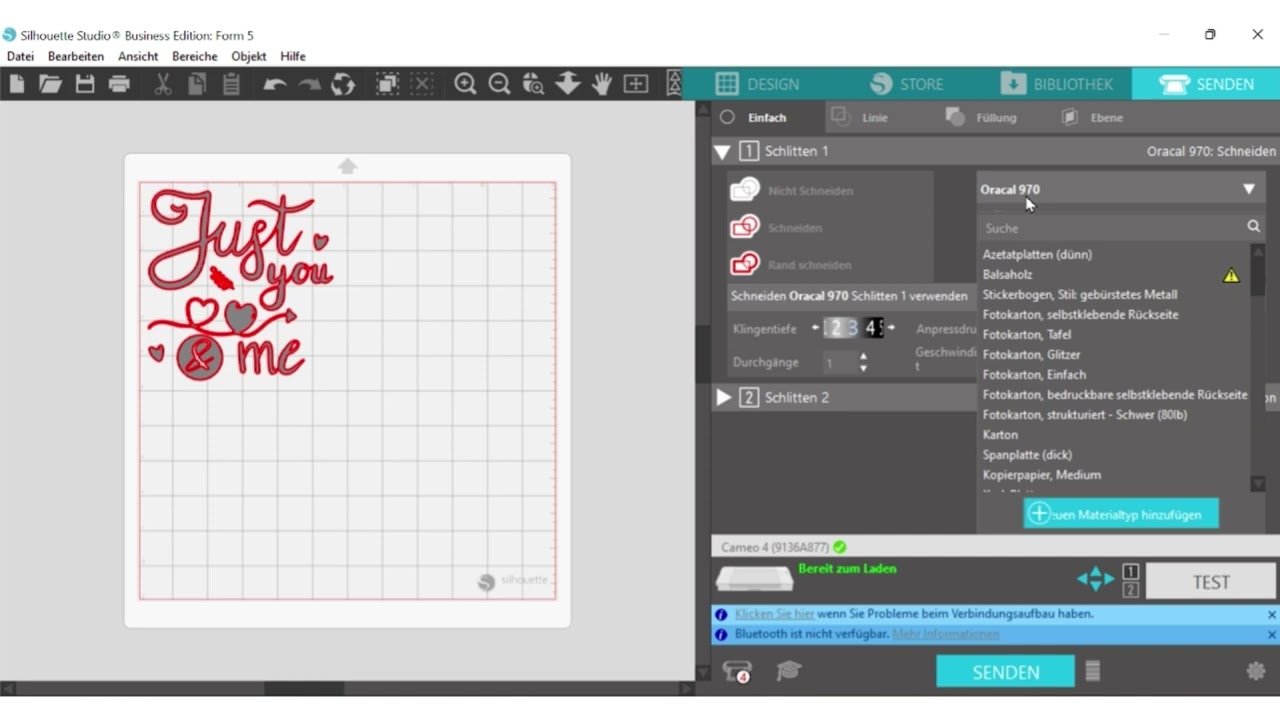Image resolution: width=1280 pixels, height=720 pixels.
Task: Copy selection with the copy icon
Action: point(197,84)
